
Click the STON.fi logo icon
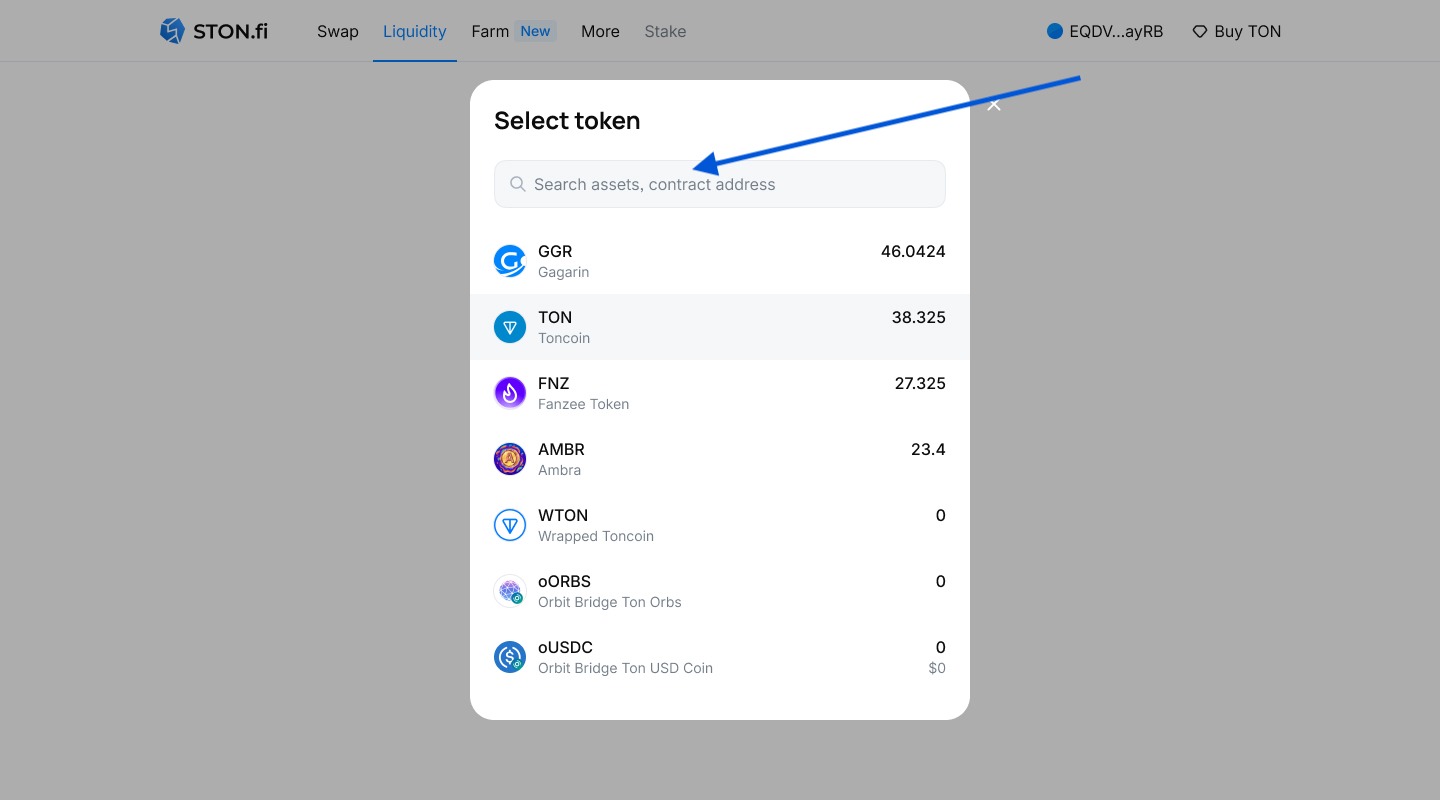click(172, 31)
